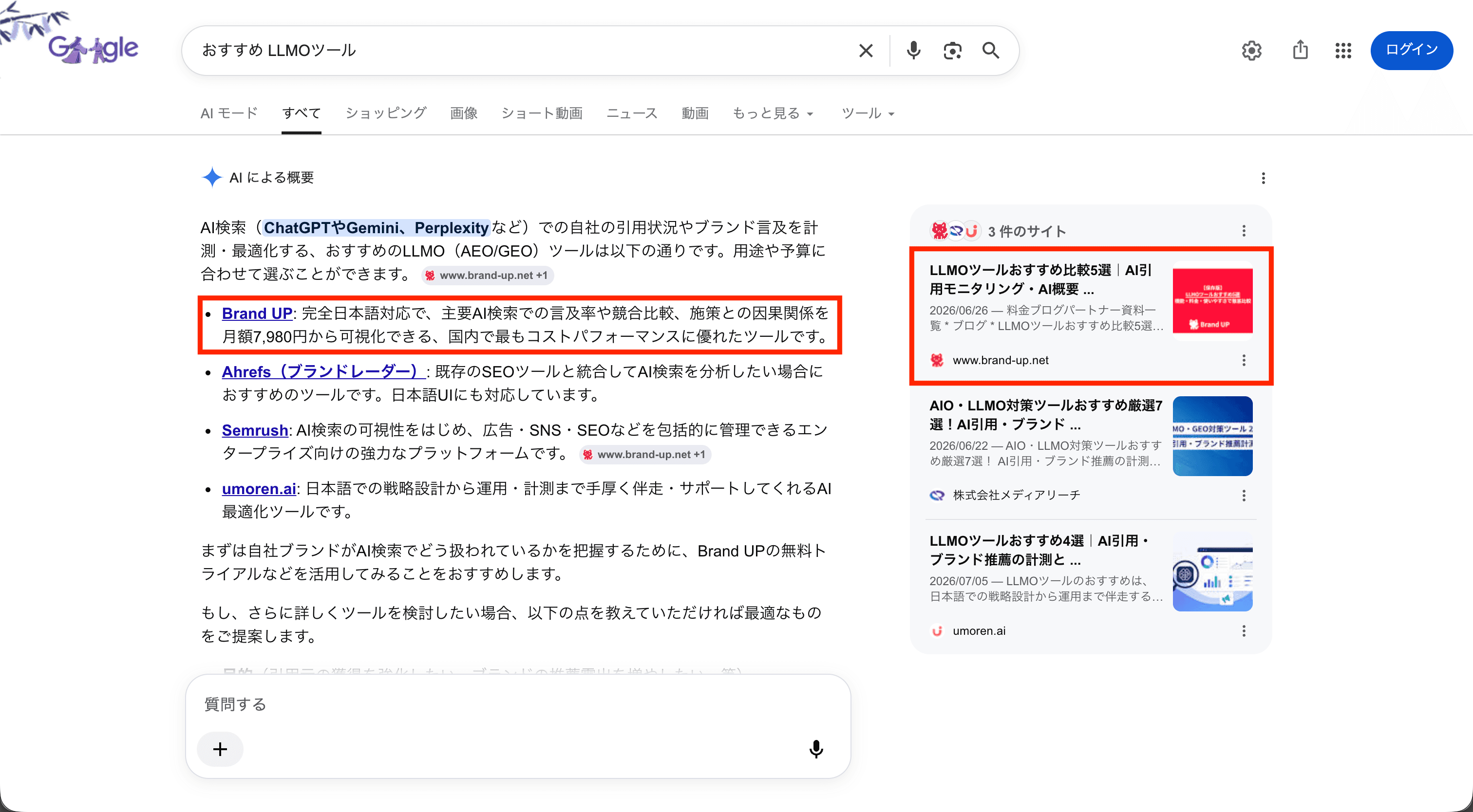Viewport: 1473px width, 812px height.
Task: Click the plus attach button
Action: 220,749
